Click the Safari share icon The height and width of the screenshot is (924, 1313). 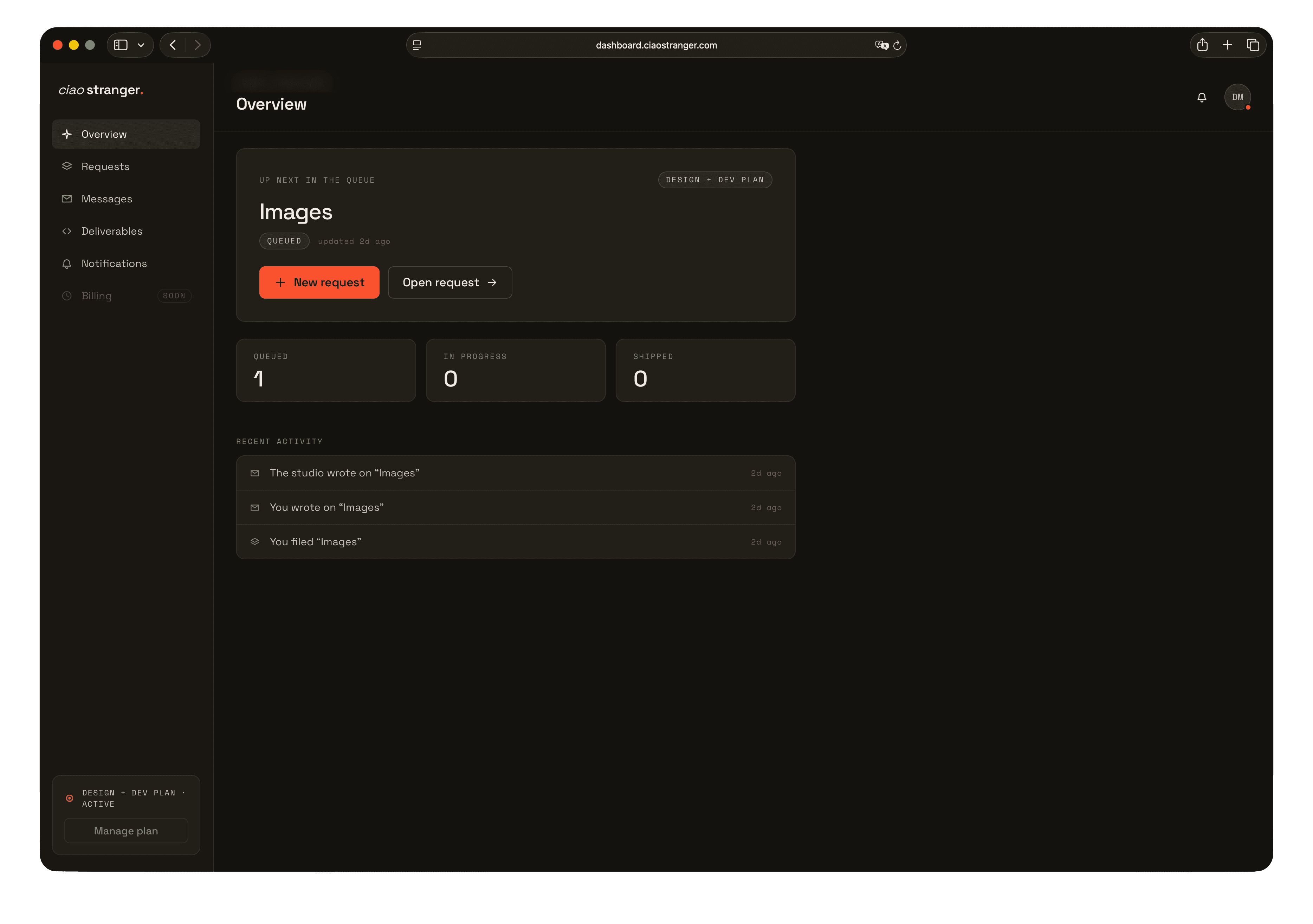pyautogui.click(x=1202, y=45)
